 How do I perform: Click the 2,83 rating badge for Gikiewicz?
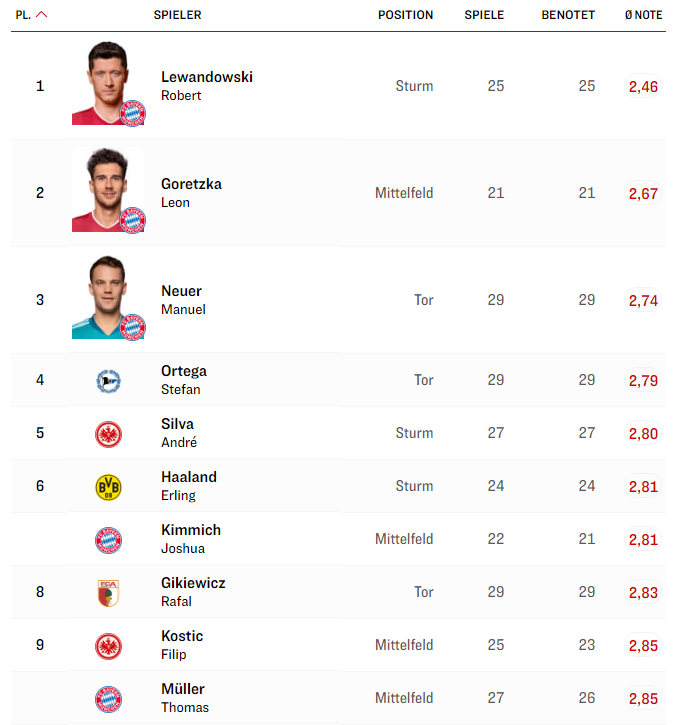tap(643, 592)
